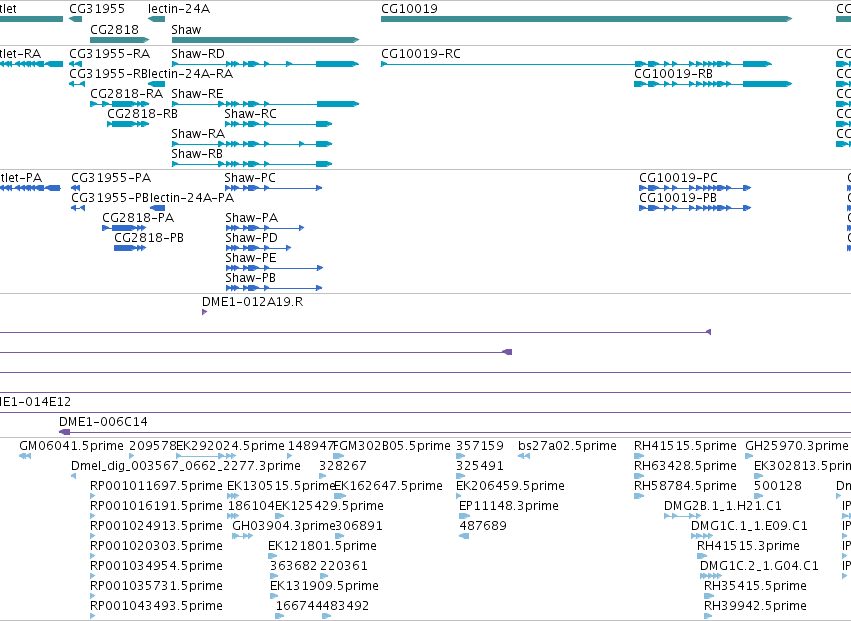This screenshot has height=621, width=851.
Task: Click the RH63428.5prime EST label
Action: 685,466
